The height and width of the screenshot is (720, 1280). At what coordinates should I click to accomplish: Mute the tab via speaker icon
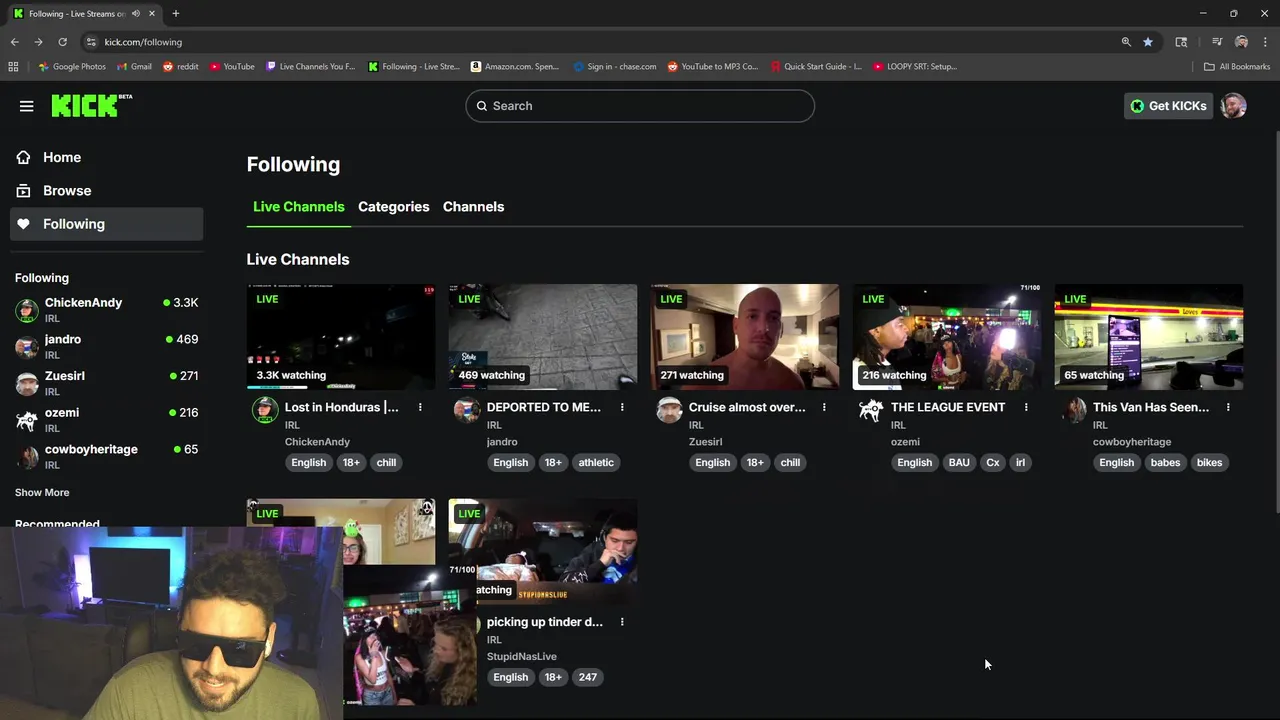(136, 13)
